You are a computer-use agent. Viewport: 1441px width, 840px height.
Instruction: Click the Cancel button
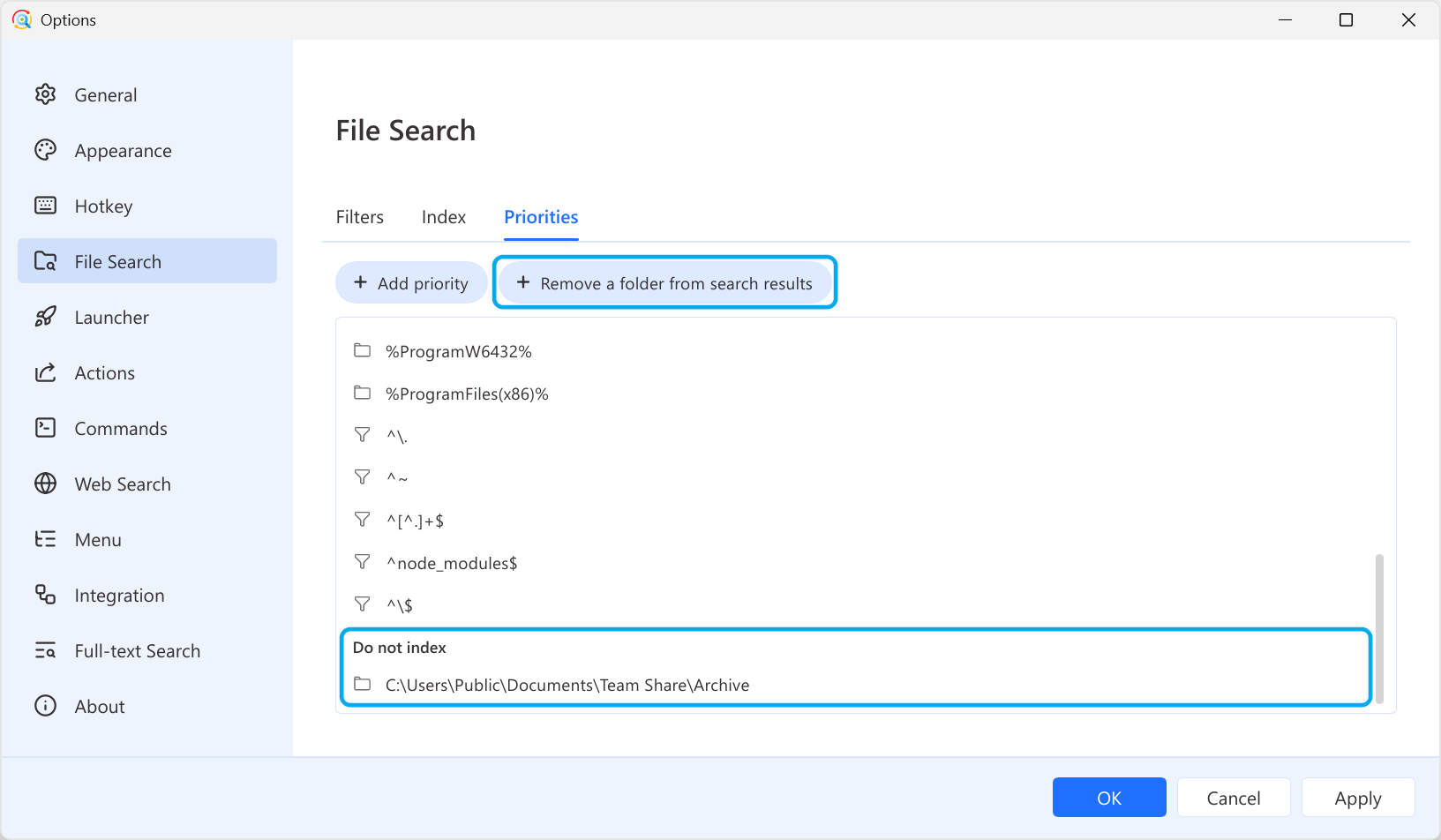click(1234, 798)
